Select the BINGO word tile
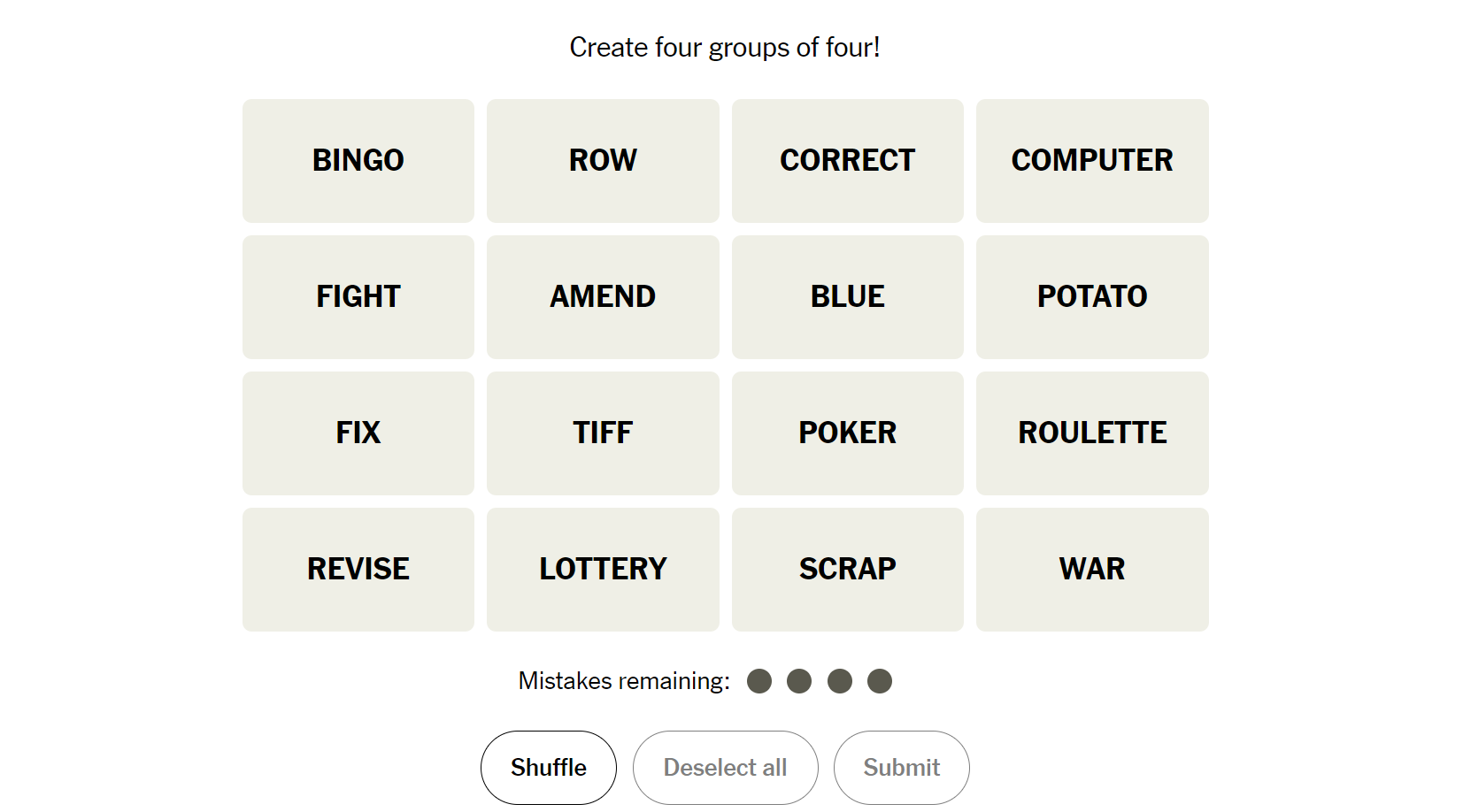 pos(358,161)
